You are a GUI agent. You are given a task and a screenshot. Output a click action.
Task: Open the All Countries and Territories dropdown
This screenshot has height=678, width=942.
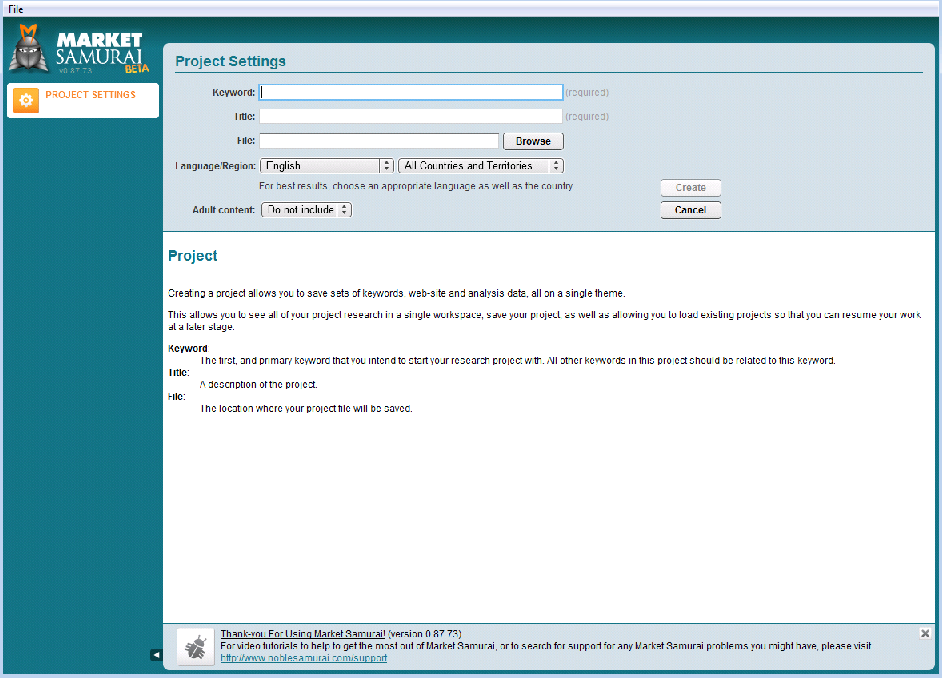pyautogui.click(x=481, y=166)
